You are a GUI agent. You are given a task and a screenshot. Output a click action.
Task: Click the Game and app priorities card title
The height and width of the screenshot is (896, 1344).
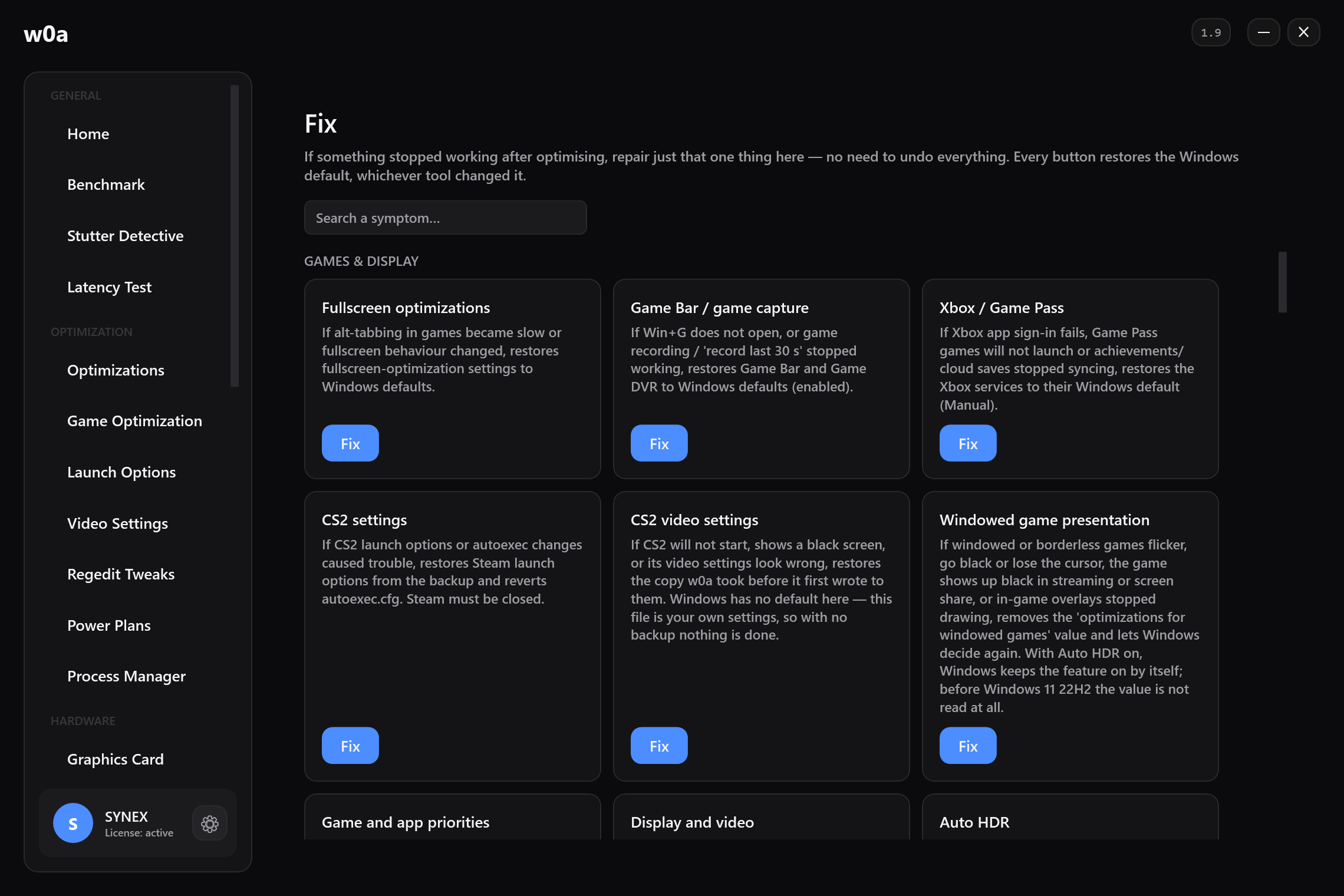(x=406, y=822)
